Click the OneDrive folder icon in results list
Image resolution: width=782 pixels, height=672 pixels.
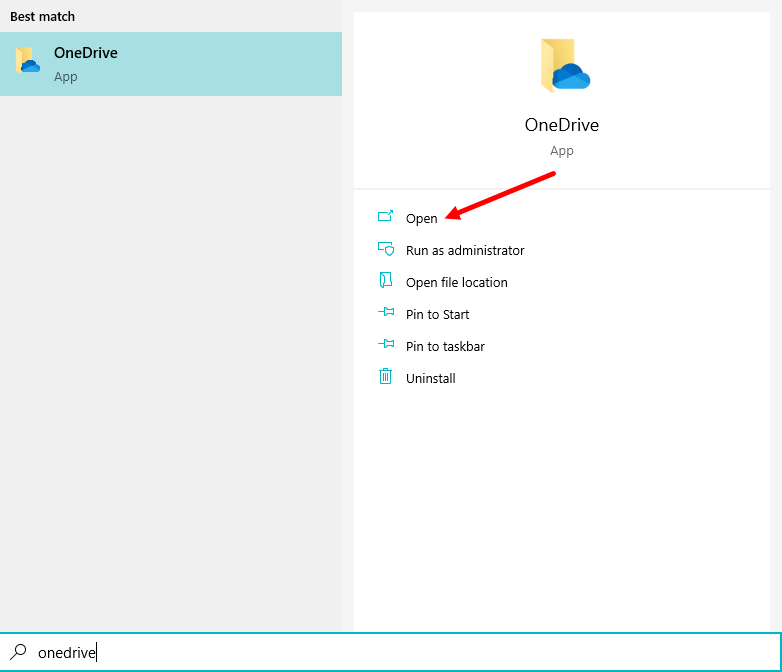(x=27, y=61)
